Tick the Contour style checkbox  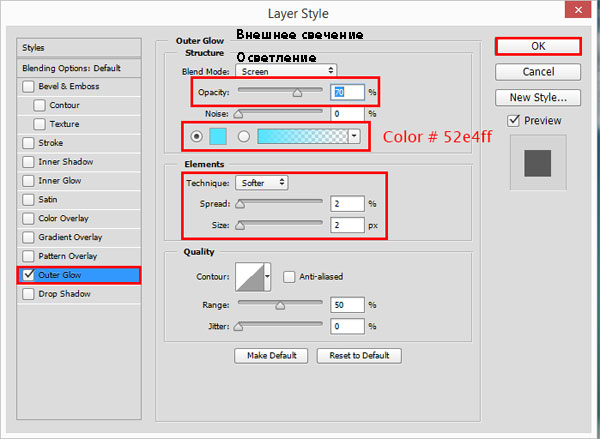39,105
